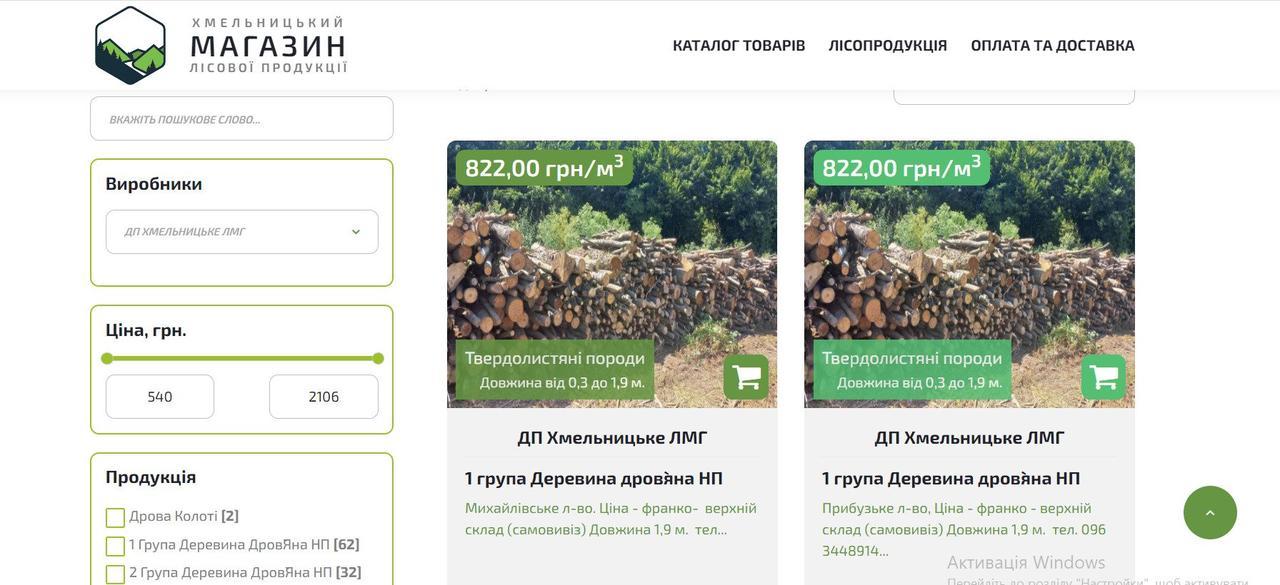Click the left handle of price slider
This screenshot has width=1280, height=585.
click(x=107, y=358)
